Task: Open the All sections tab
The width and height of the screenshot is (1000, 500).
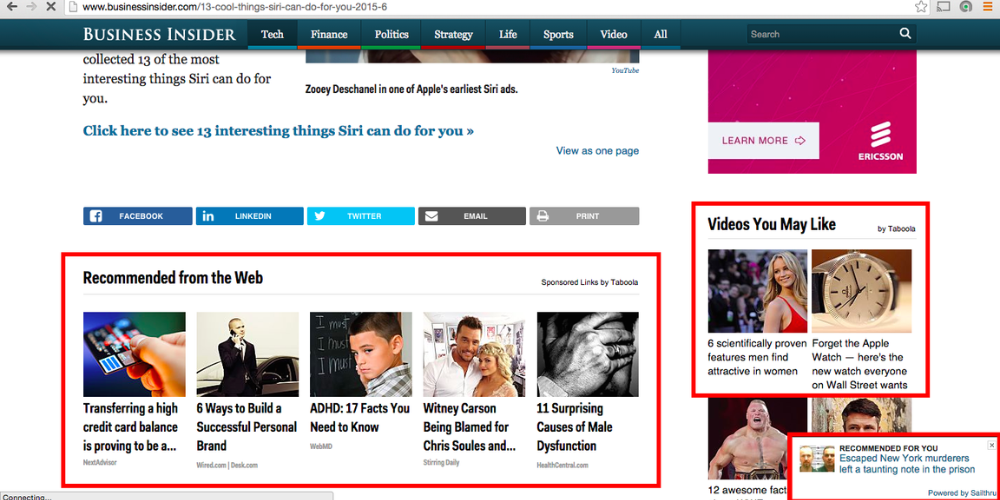Action: pyautogui.click(x=661, y=34)
